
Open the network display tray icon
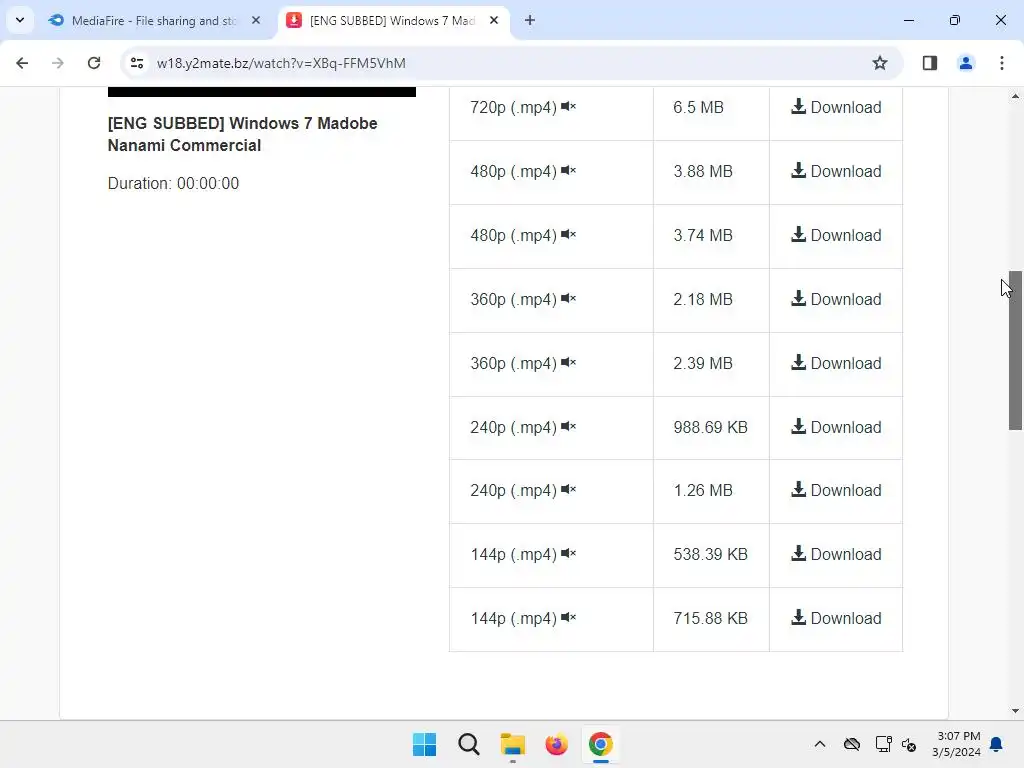[x=884, y=744]
